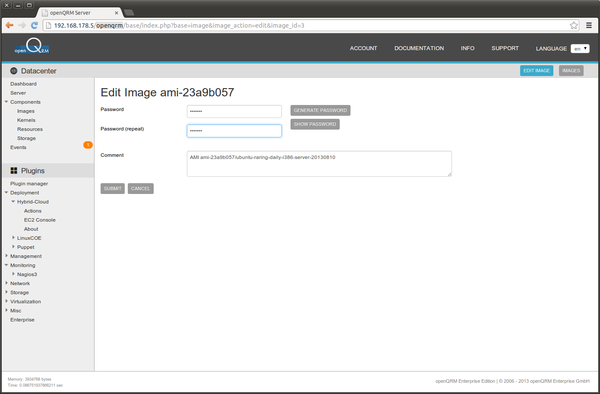Screen dimensions: 600x394
Task: Open the Support menu
Action: click(x=505, y=48)
